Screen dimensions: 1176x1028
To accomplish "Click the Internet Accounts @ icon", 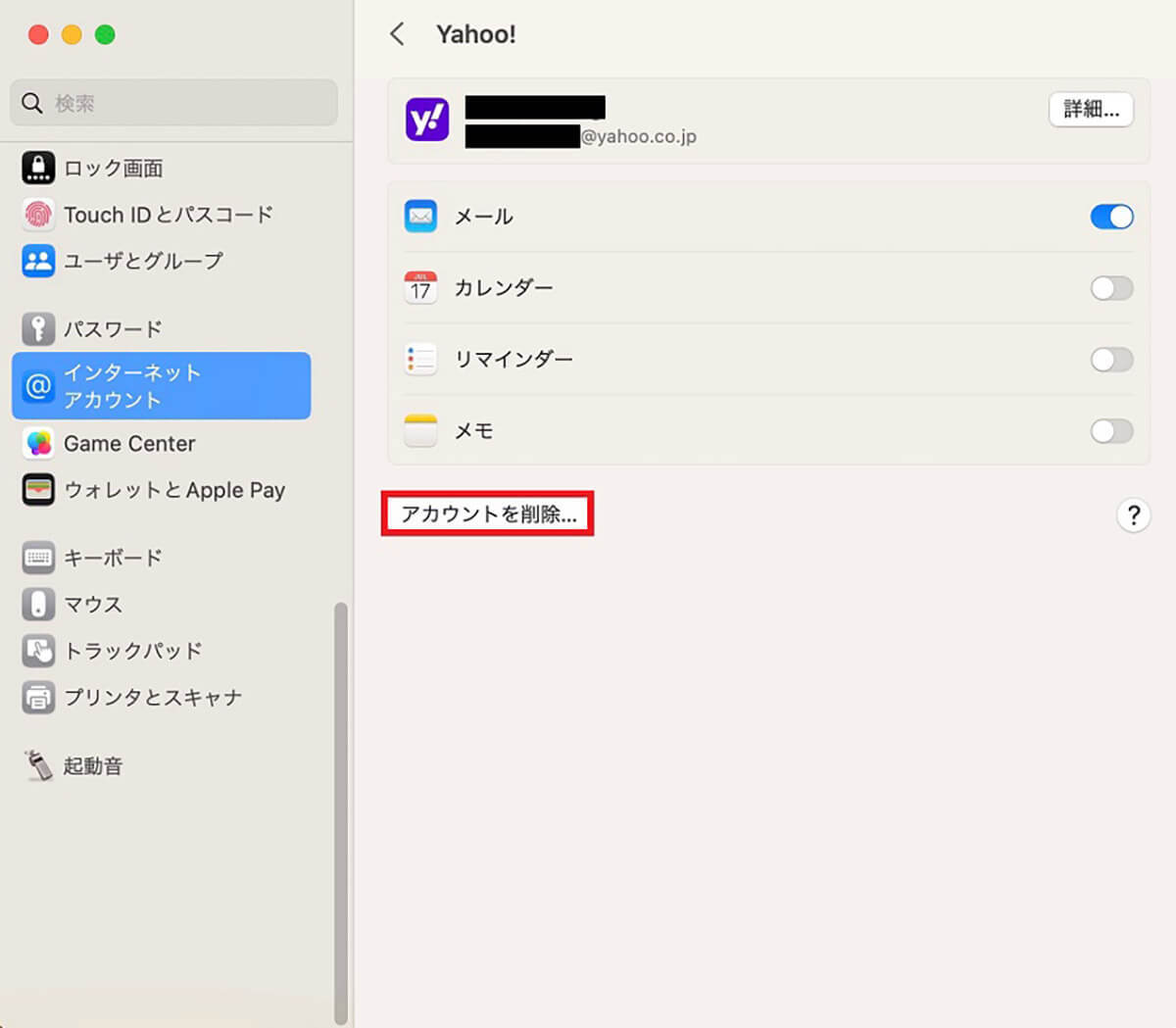I will (38, 386).
